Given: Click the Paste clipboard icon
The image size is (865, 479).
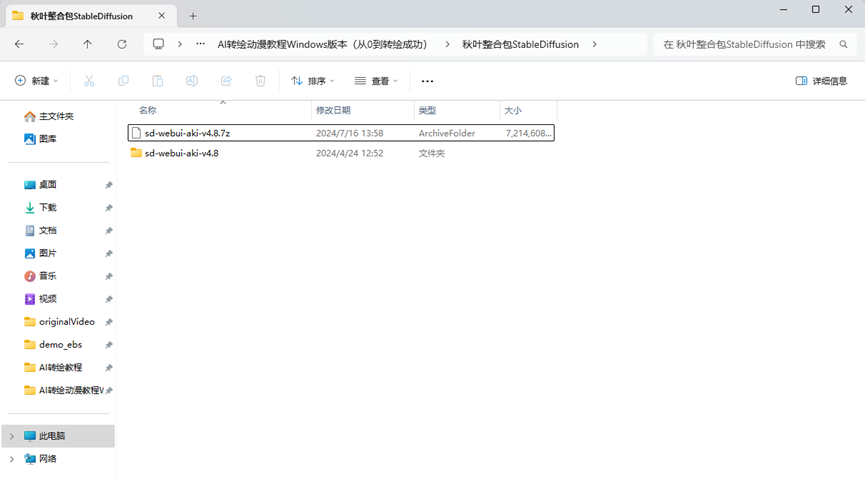Looking at the screenshot, I should coord(157,81).
